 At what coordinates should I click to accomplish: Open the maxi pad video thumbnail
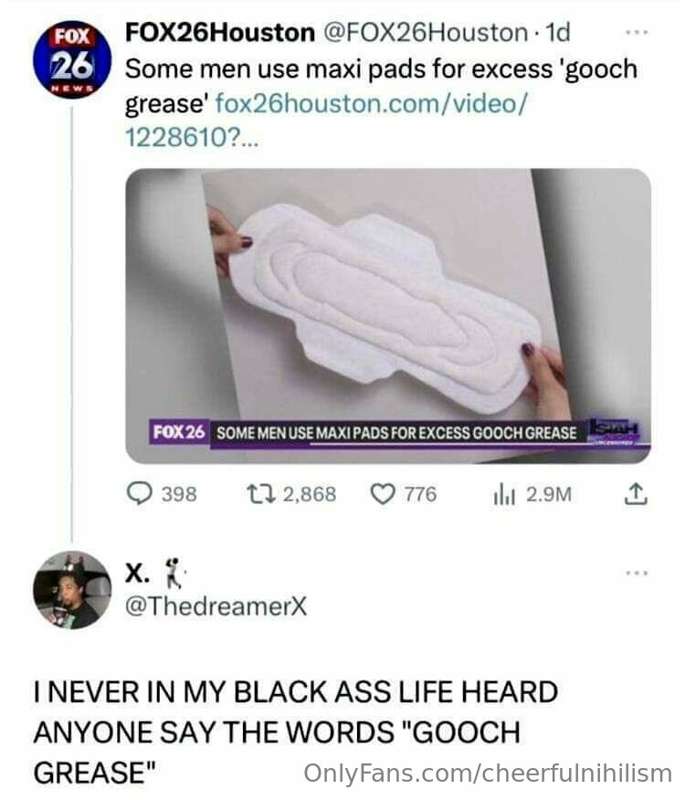point(388,316)
